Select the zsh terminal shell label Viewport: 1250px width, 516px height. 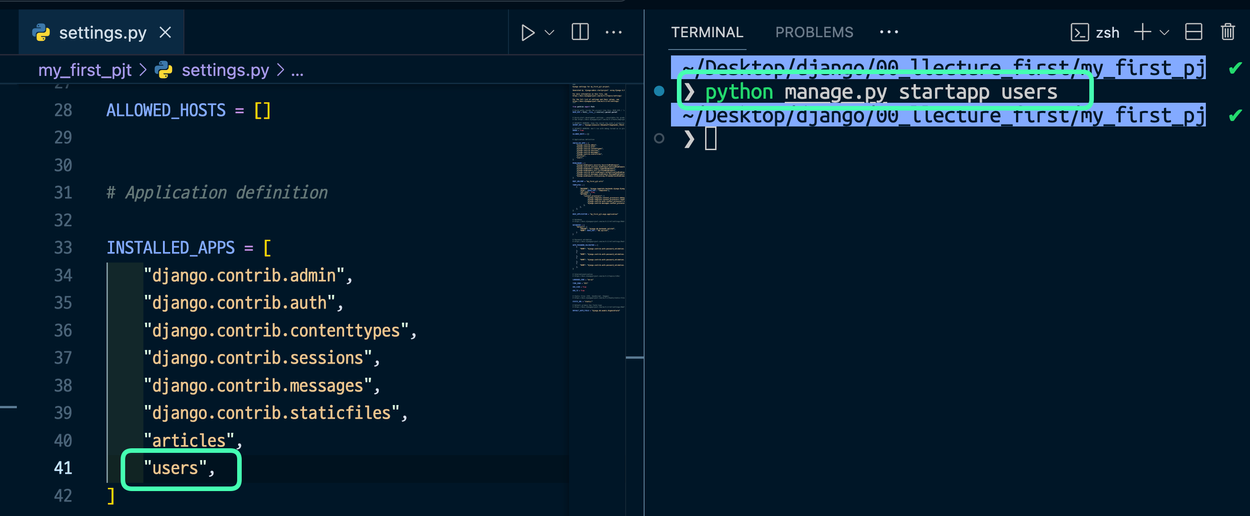pos(1107,32)
